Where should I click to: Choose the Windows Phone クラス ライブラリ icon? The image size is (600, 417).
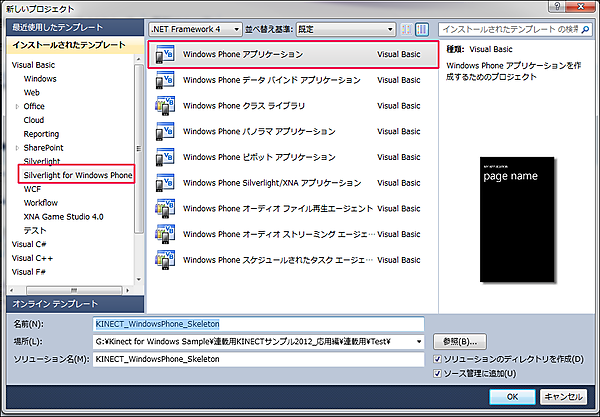pyautogui.click(x=165, y=106)
